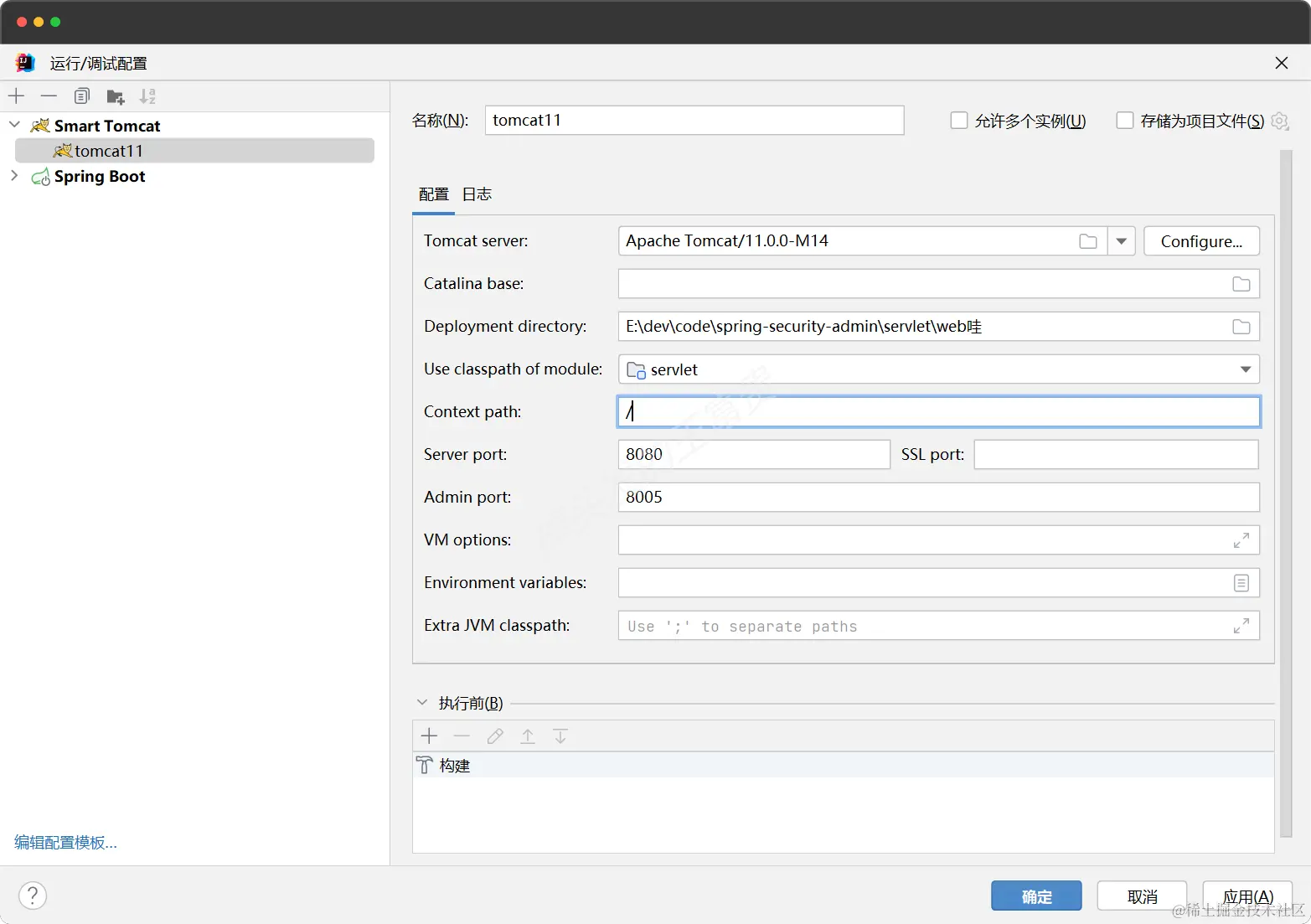This screenshot has width=1311, height=924.
Task: Open the help question mark button
Action: click(33, 896)
